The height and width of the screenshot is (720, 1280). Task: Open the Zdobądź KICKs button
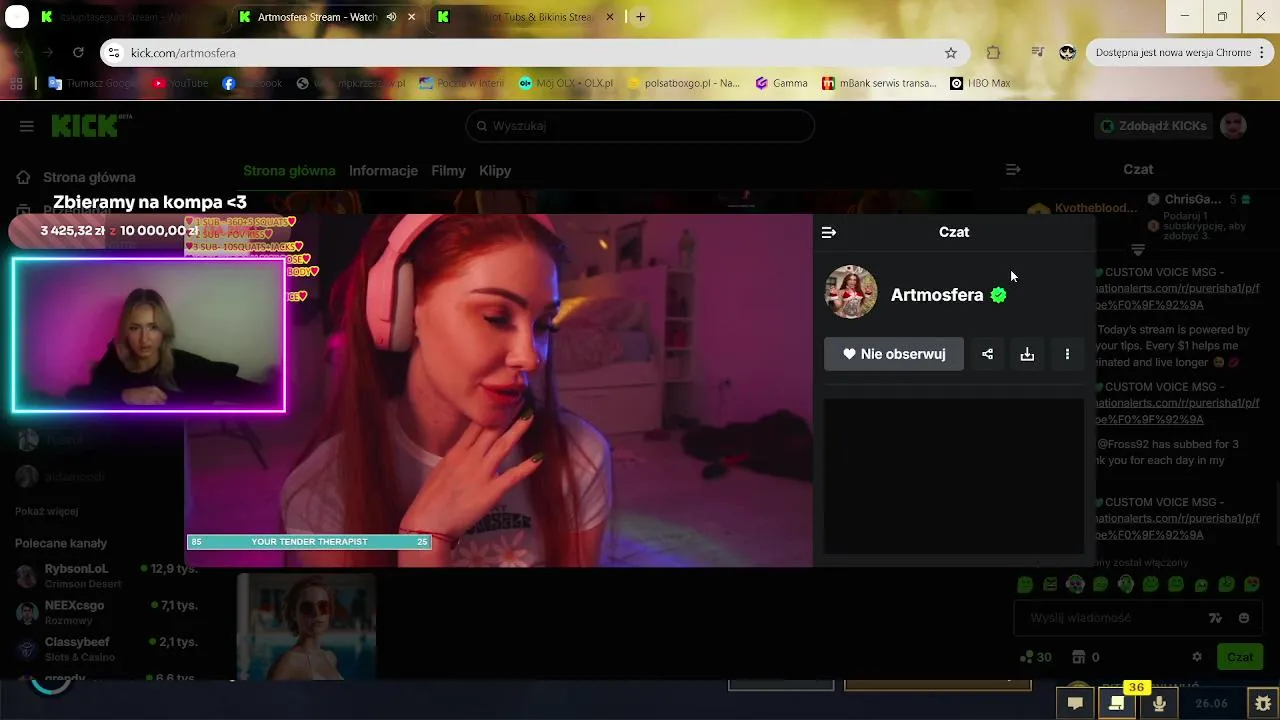click(x=1154, y=126)
